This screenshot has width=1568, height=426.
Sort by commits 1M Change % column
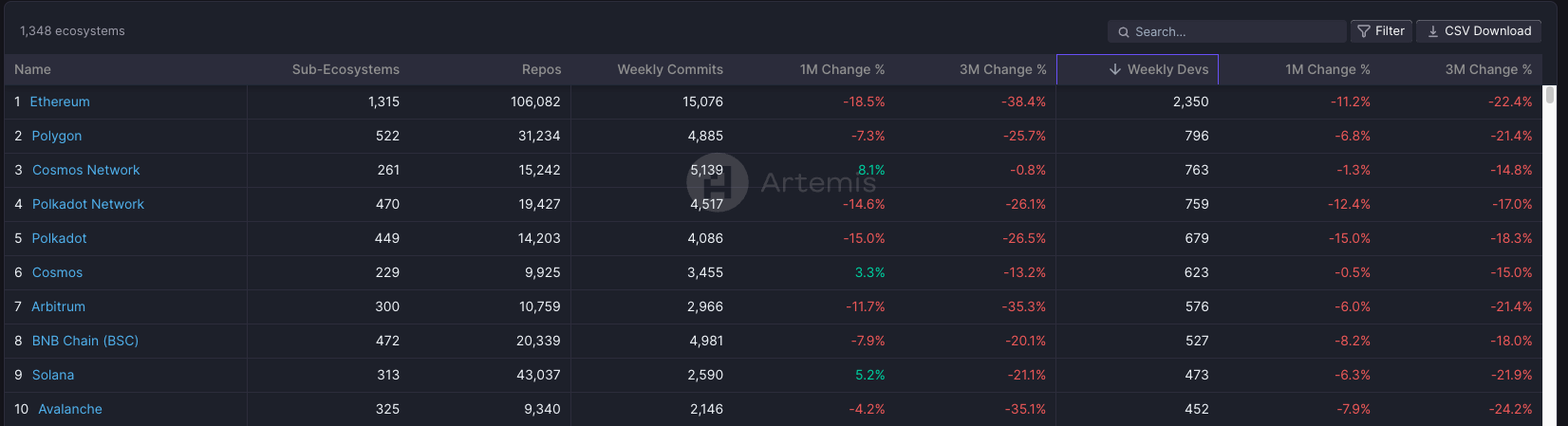pyautogui.click(x=842, y=69)
